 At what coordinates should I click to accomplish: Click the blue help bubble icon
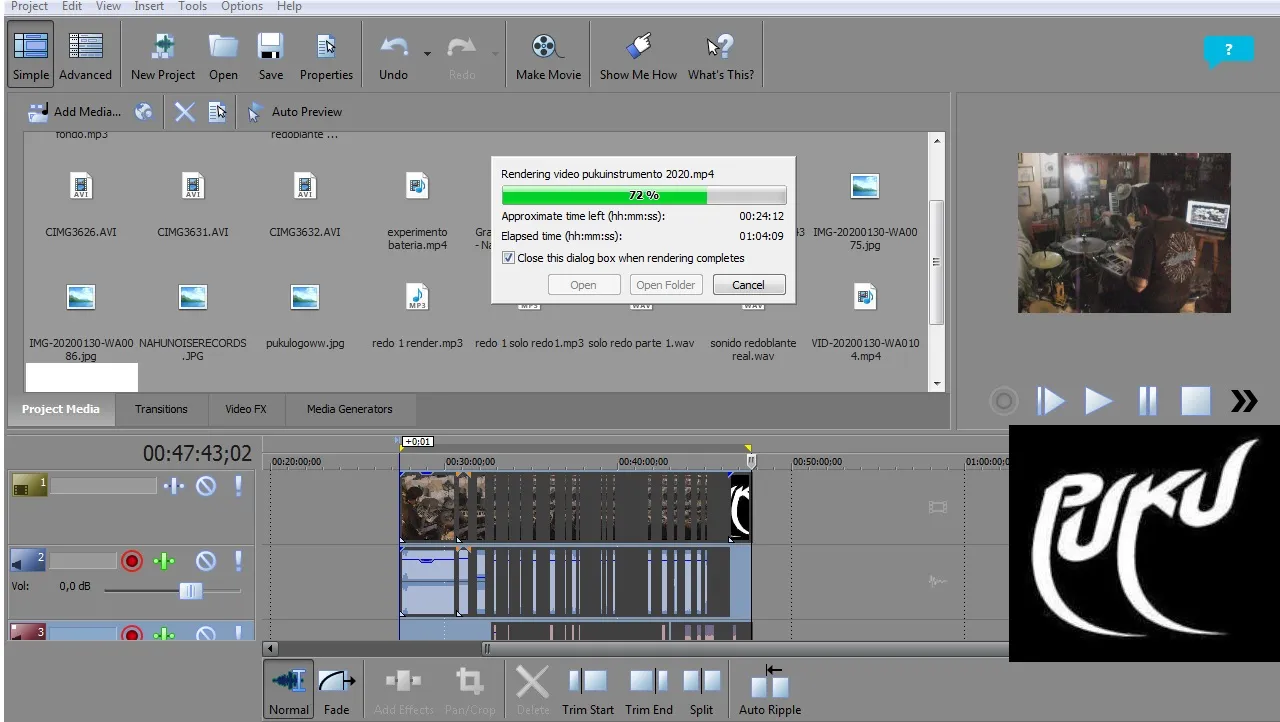point(1228,51)
